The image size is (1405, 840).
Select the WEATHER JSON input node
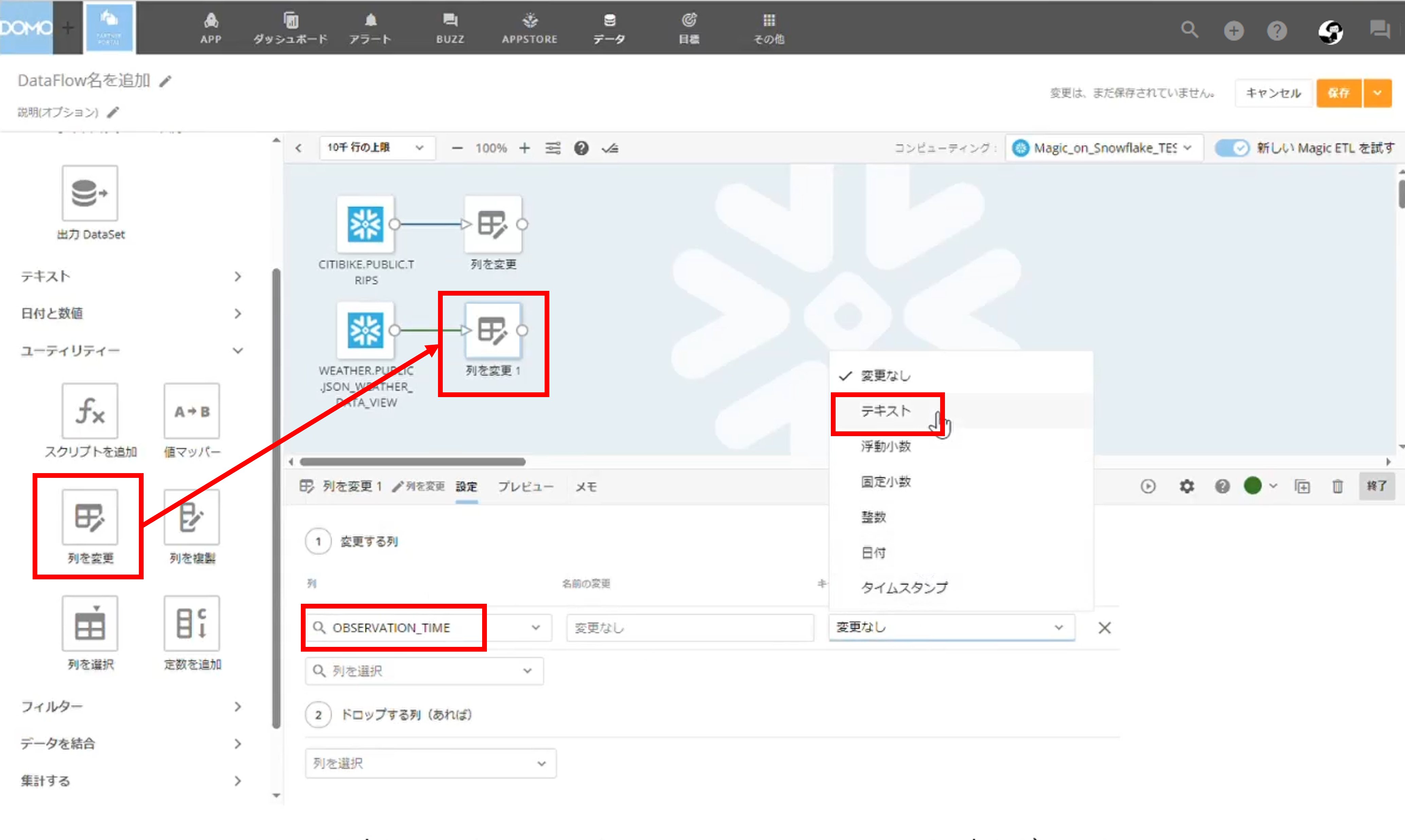click(365, 330)
